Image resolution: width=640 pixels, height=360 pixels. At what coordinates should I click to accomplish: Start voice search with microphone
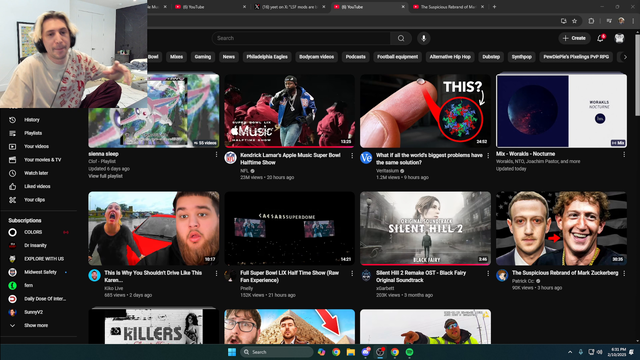click(424, 38)
